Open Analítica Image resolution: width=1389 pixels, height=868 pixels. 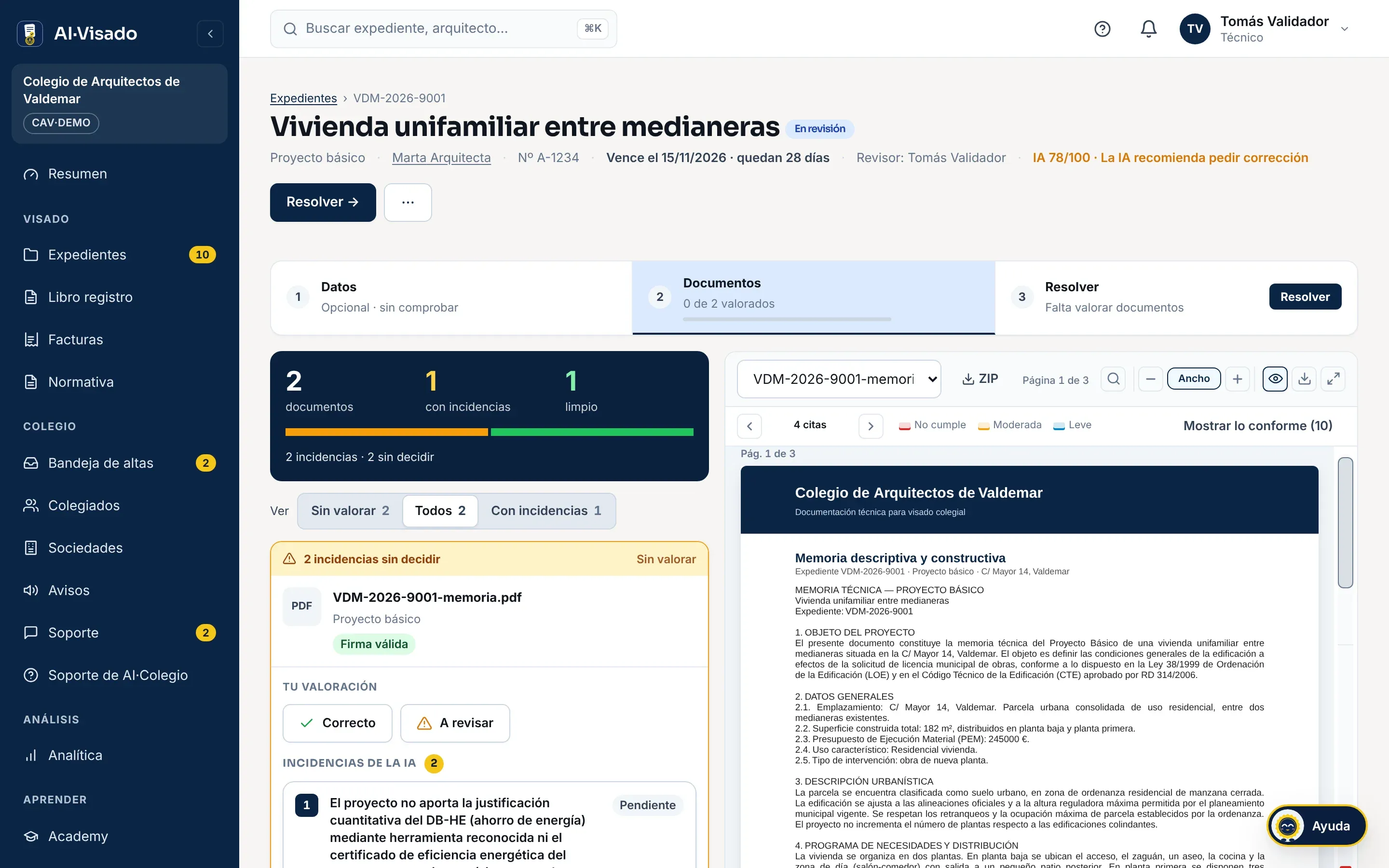coord(120,756)
